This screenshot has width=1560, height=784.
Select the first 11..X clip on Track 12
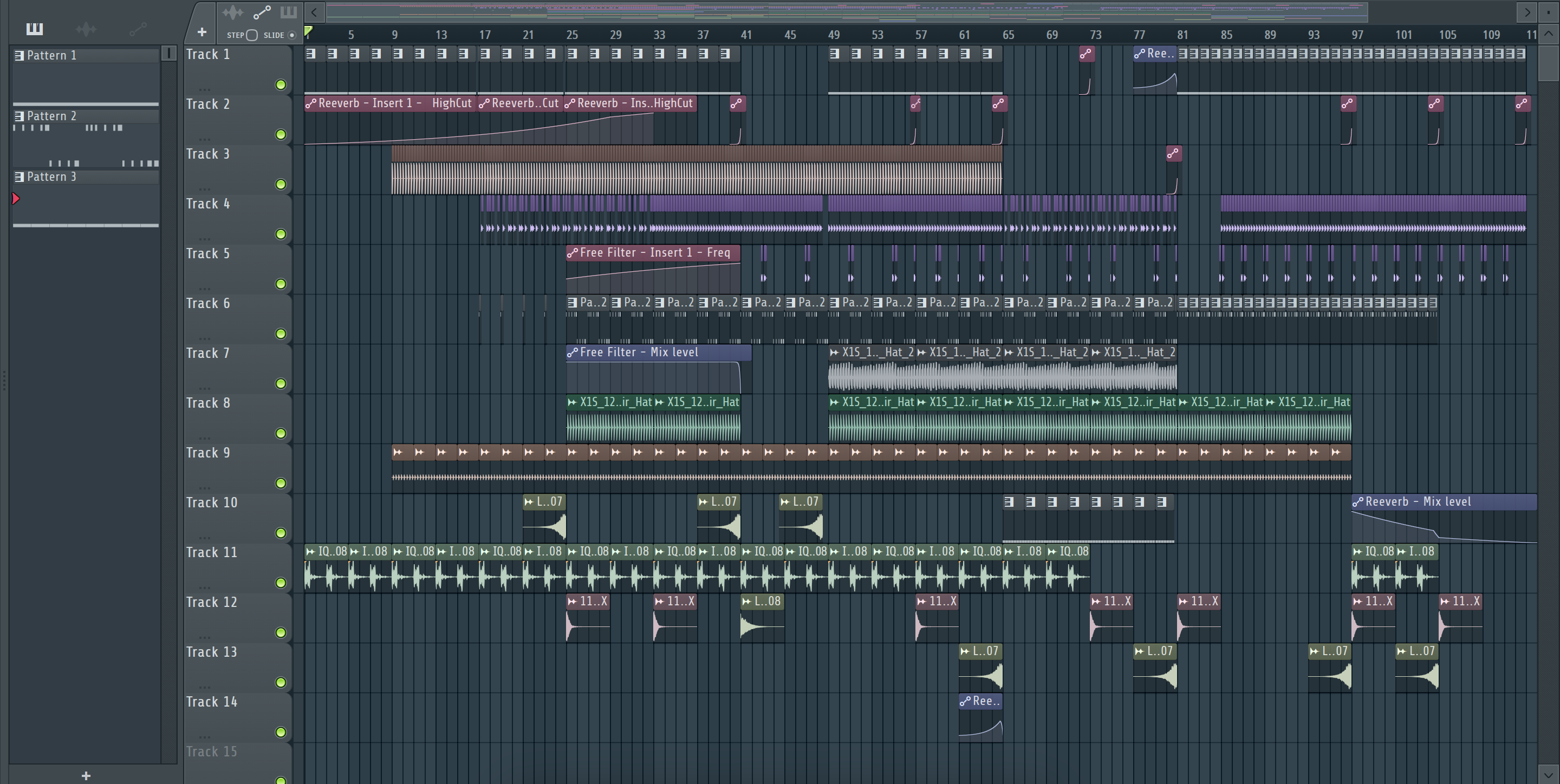(x=587, y=618)
